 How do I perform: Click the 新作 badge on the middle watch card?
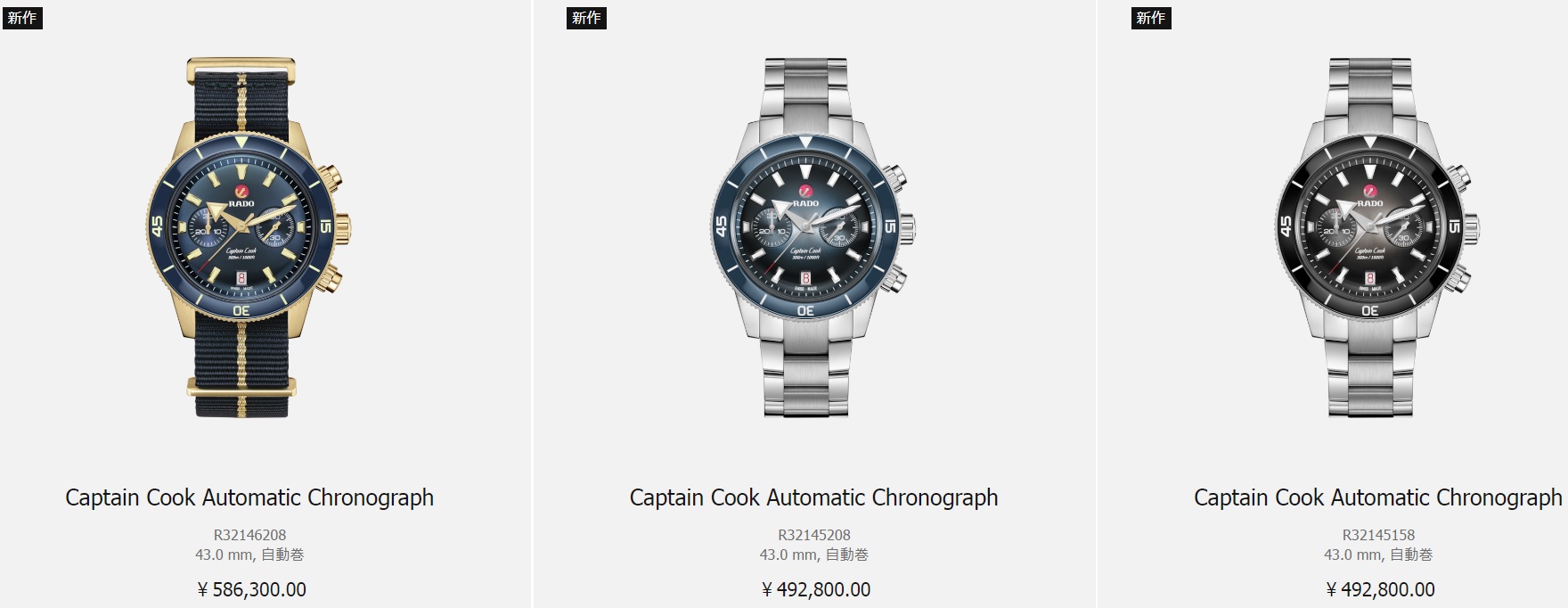[586, 18]
